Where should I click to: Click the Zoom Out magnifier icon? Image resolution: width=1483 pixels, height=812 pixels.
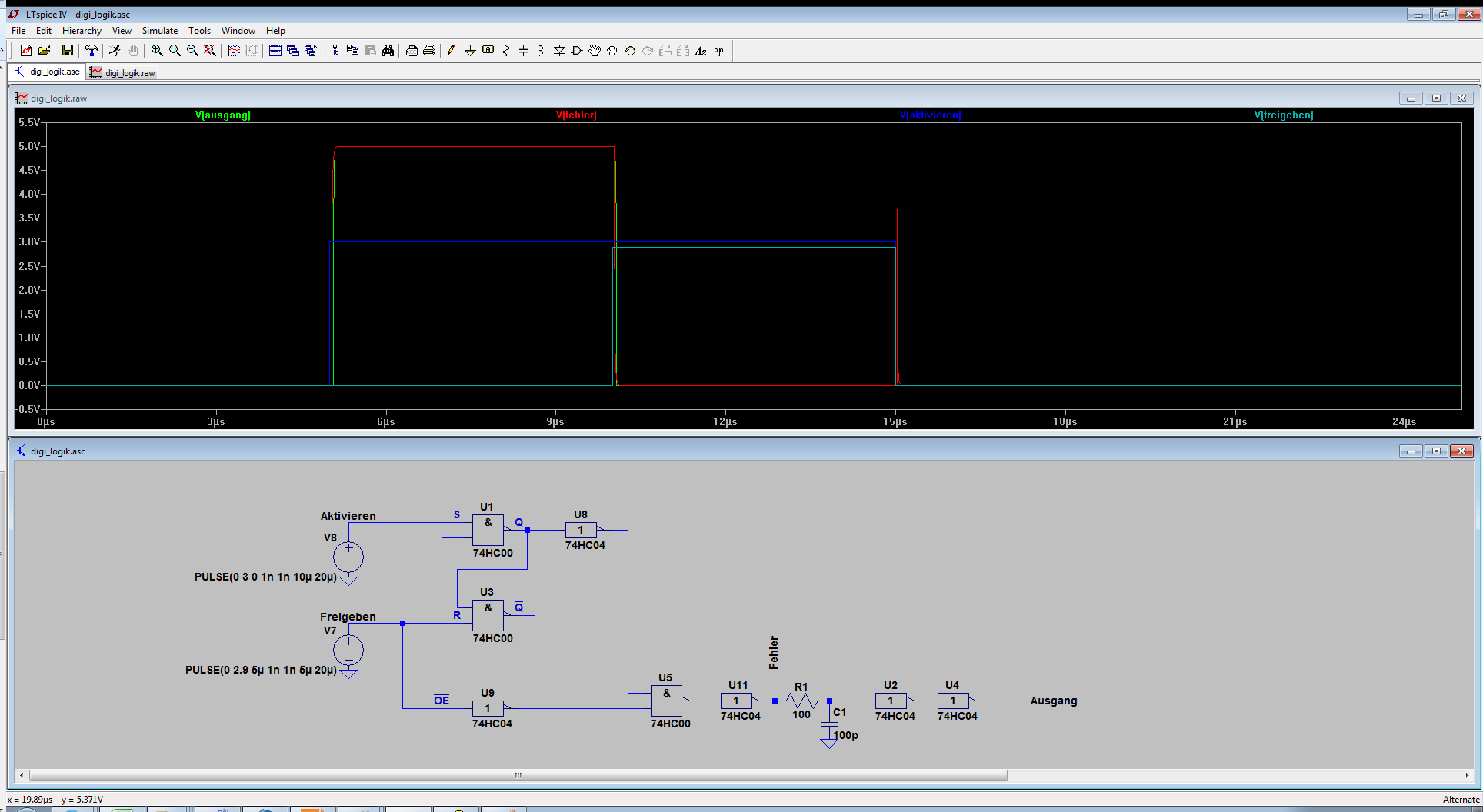pos(192,50)
